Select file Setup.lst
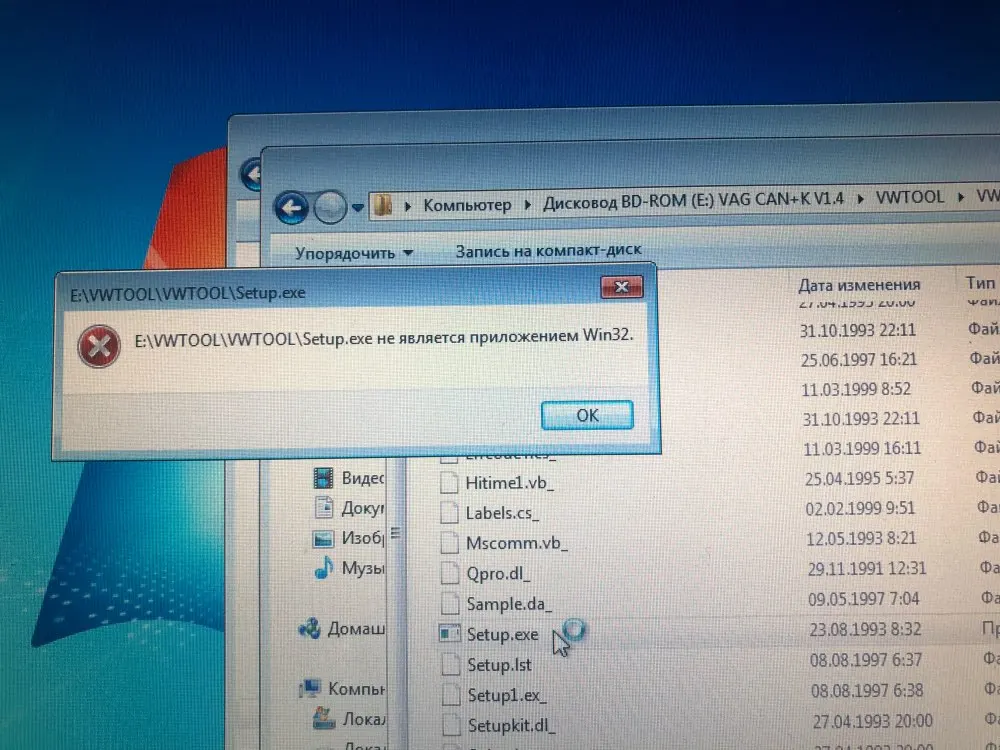 499,665
